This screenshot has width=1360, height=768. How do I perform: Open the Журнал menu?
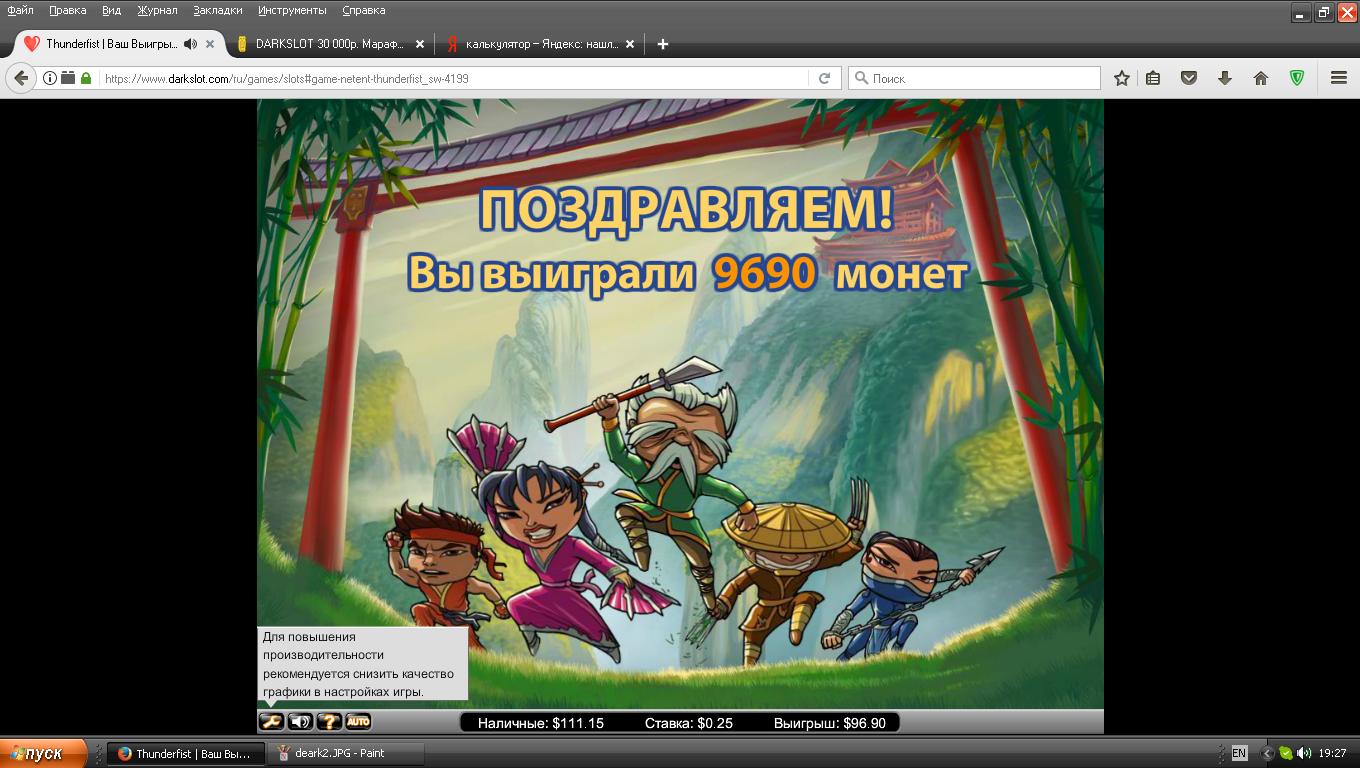point(157,10)
